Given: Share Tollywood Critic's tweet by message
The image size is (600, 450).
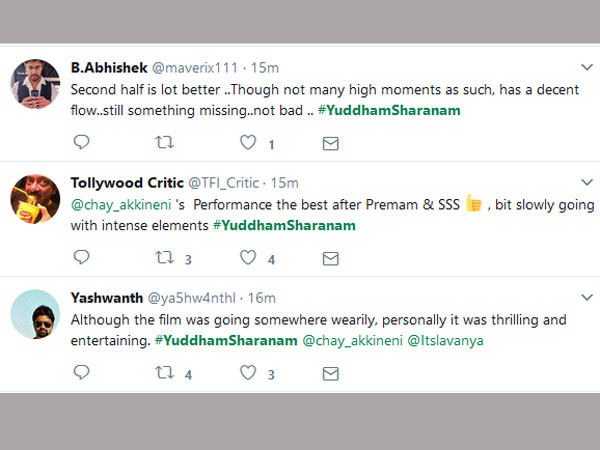Looking at the screenshot, I should click(x=330, y=258).
